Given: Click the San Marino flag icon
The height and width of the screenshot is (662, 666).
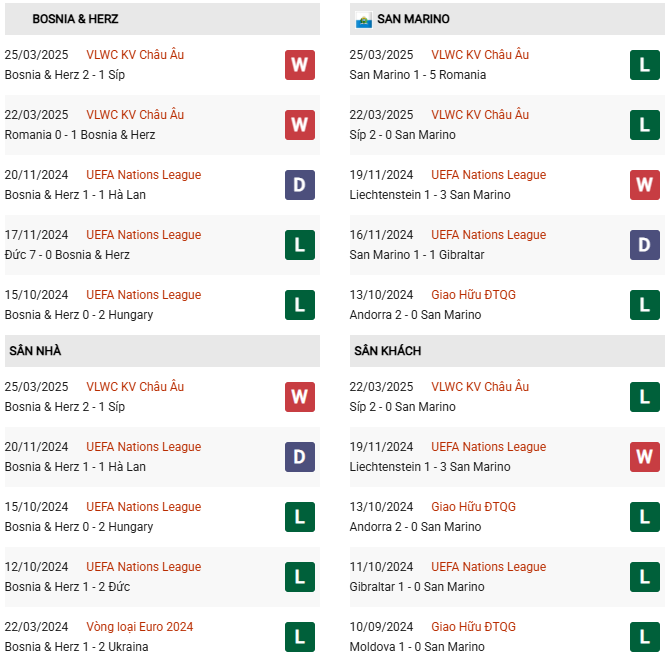Looking at the screenshot, I should (x=363, y=19).
